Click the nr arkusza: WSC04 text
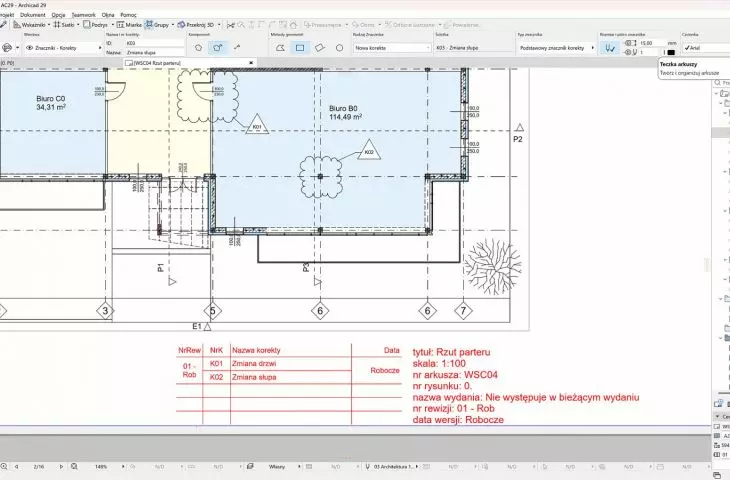The width and height of the screenshot is (730, 480). (455, 375)
